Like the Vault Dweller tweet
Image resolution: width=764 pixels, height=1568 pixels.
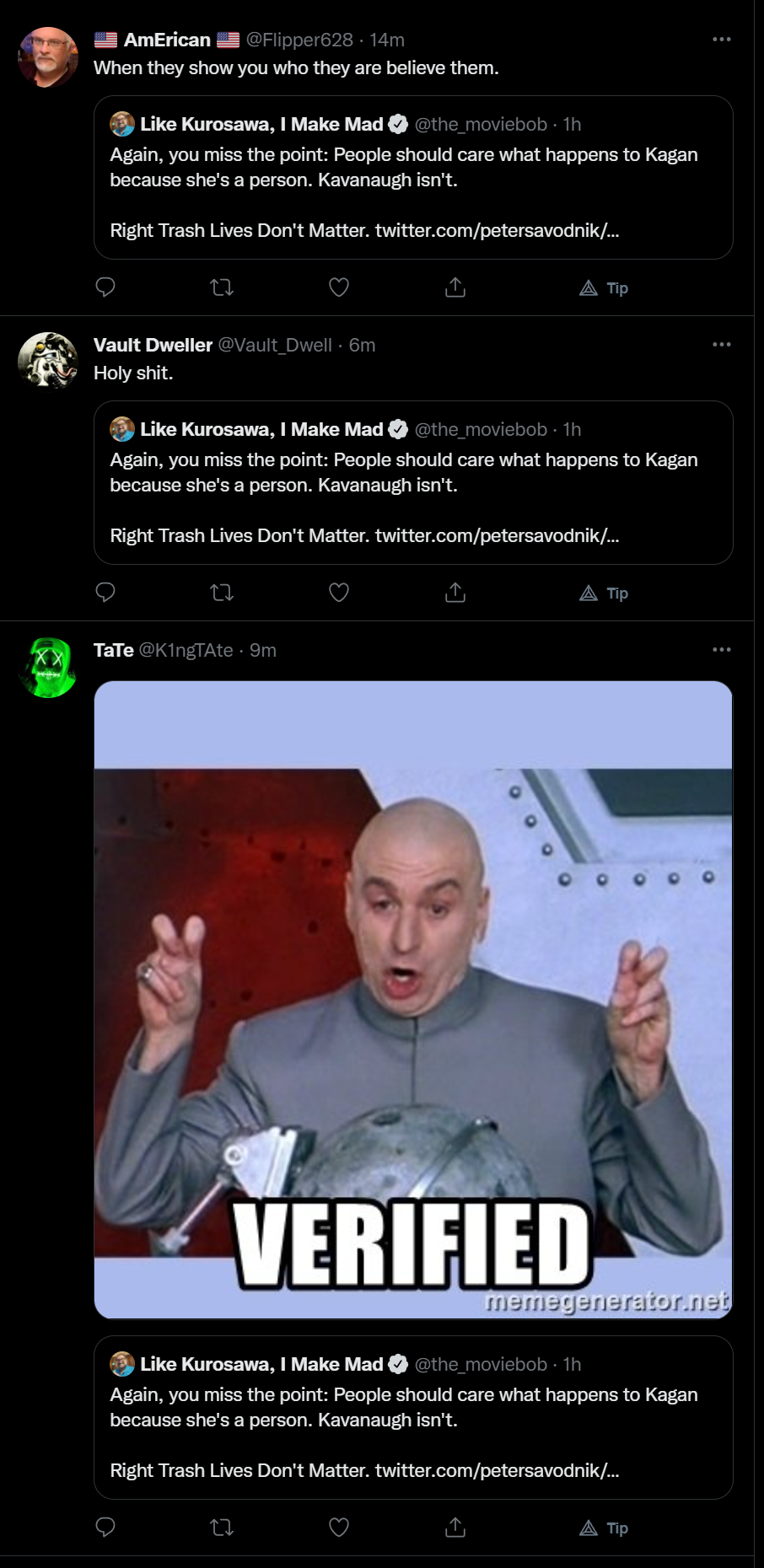click(339, 593)
